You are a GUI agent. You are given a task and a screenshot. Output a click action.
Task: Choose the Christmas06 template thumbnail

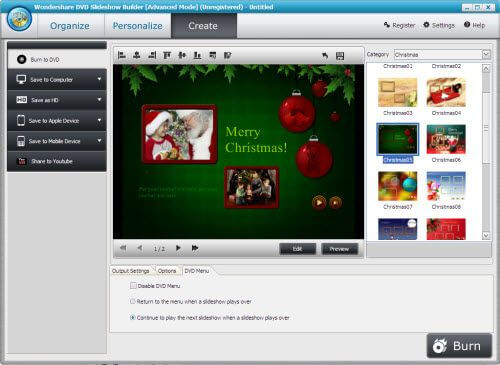coord(446,139)
